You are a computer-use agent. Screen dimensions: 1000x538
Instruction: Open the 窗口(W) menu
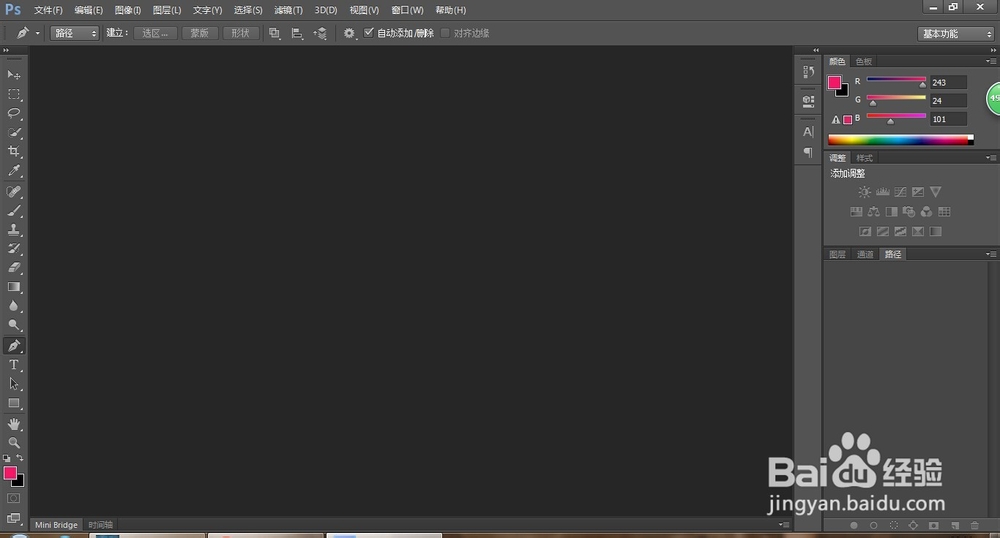408,10
